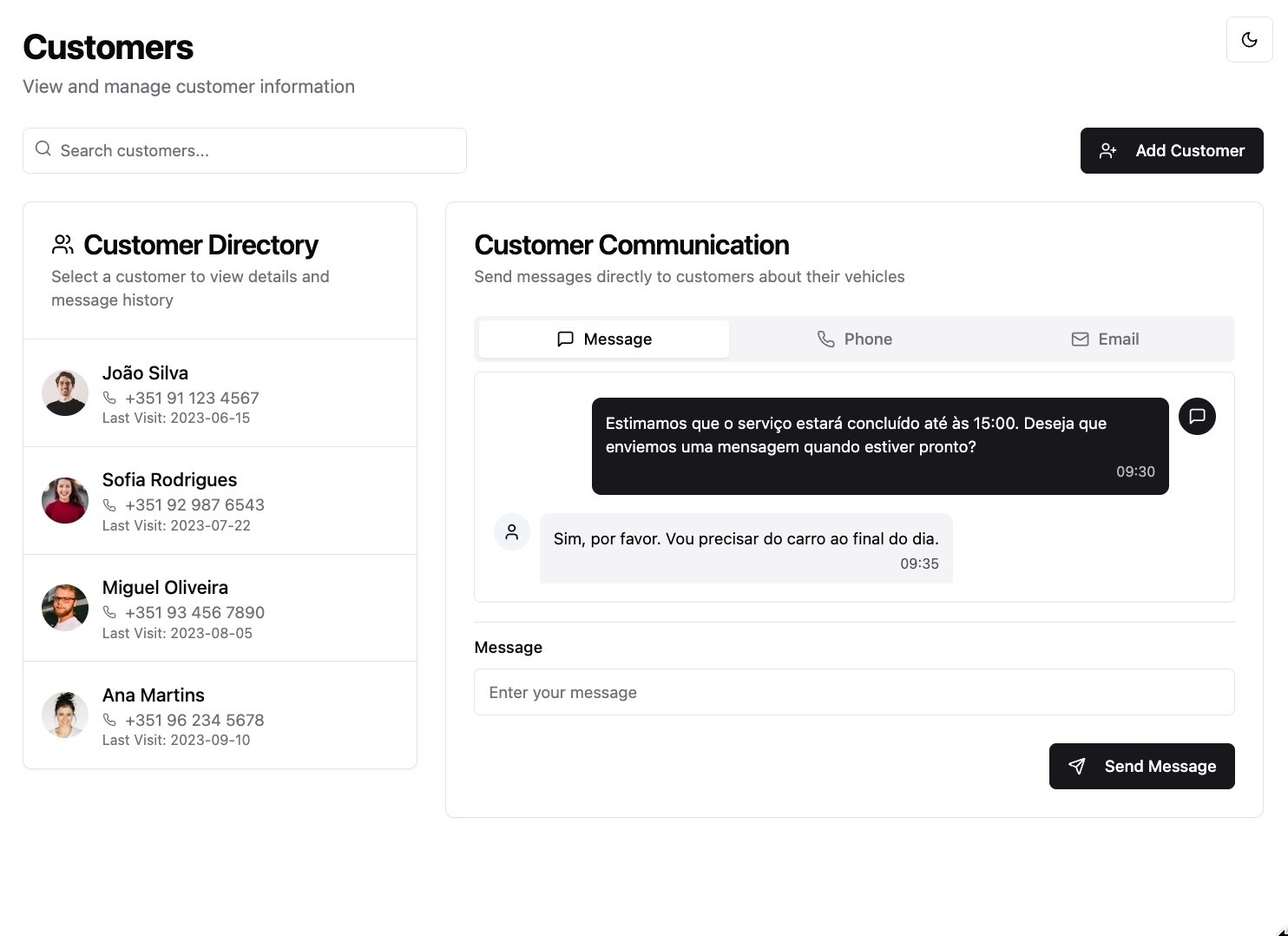Switch to the Email tab
This screenshot has width=1288, height=936.
(1105, 339)
